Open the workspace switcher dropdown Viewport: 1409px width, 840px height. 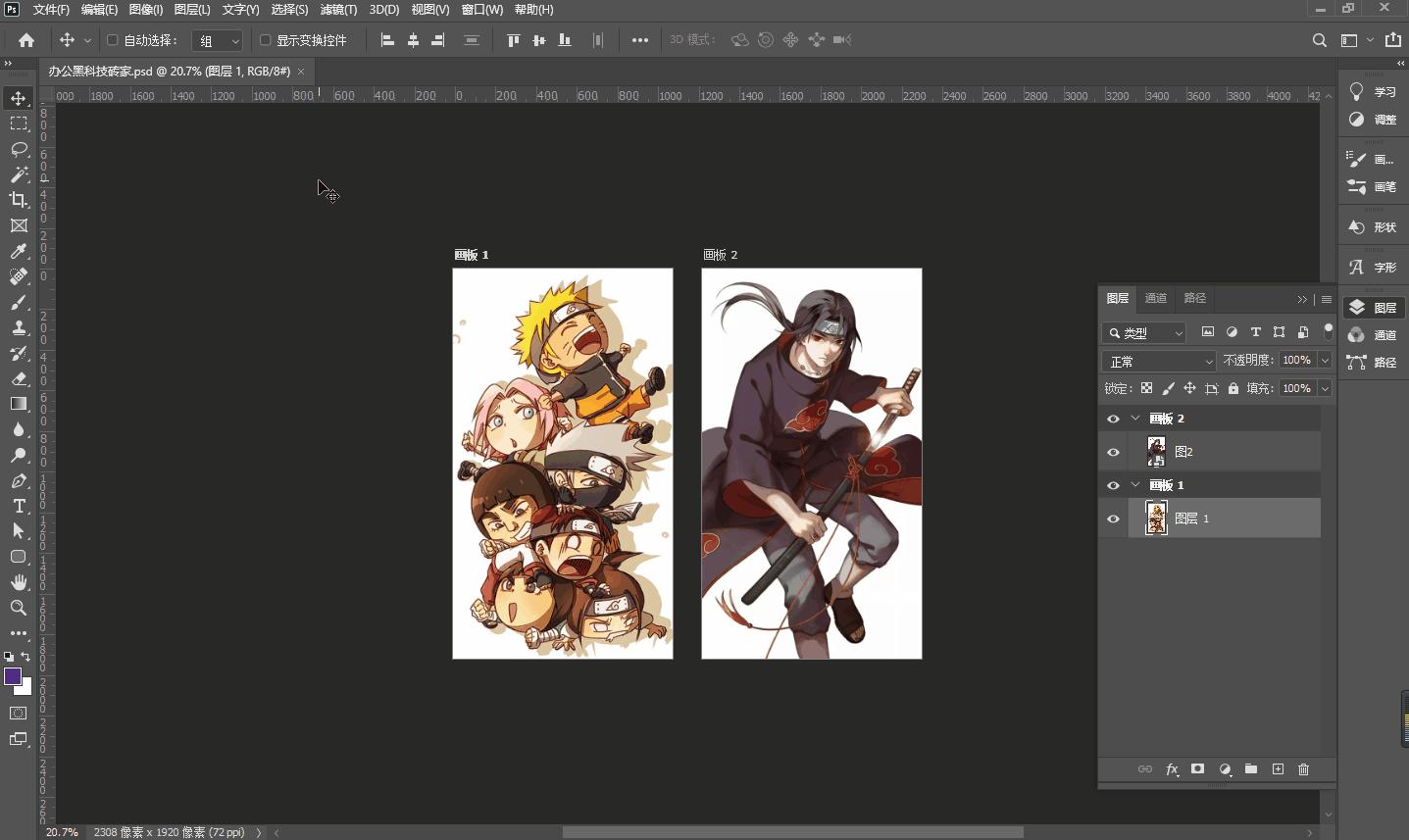coord(1357,40)
